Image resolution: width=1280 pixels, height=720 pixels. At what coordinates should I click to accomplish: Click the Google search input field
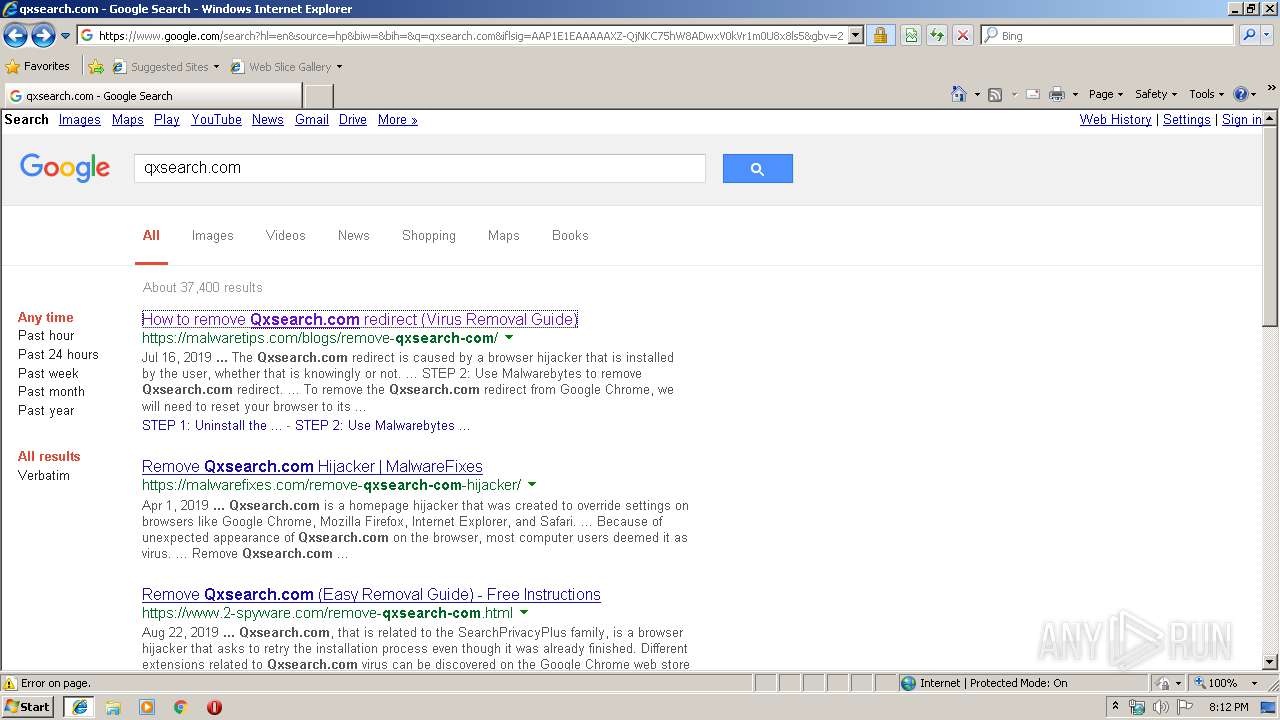(x=420, y=168)
